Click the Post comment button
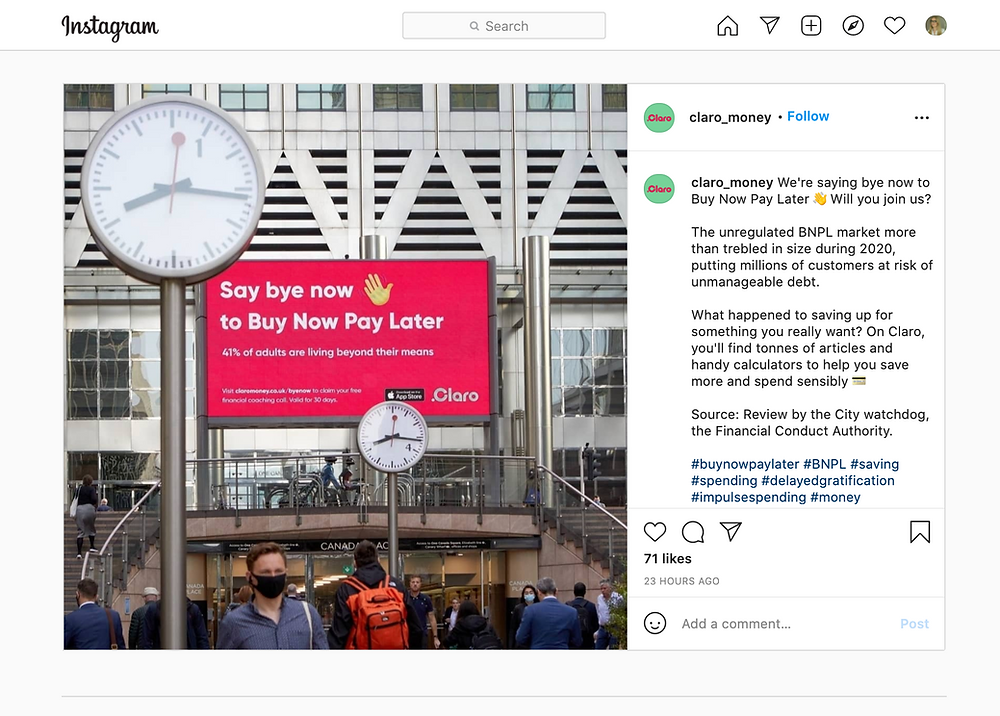This screenshot has width=1000, height=716. coord(915,624)
